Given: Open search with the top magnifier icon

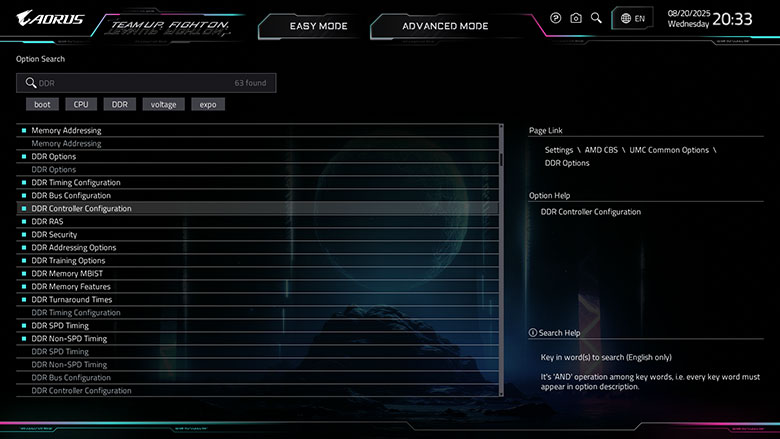Looking at the screenshot, I should [x=596, y=18].
